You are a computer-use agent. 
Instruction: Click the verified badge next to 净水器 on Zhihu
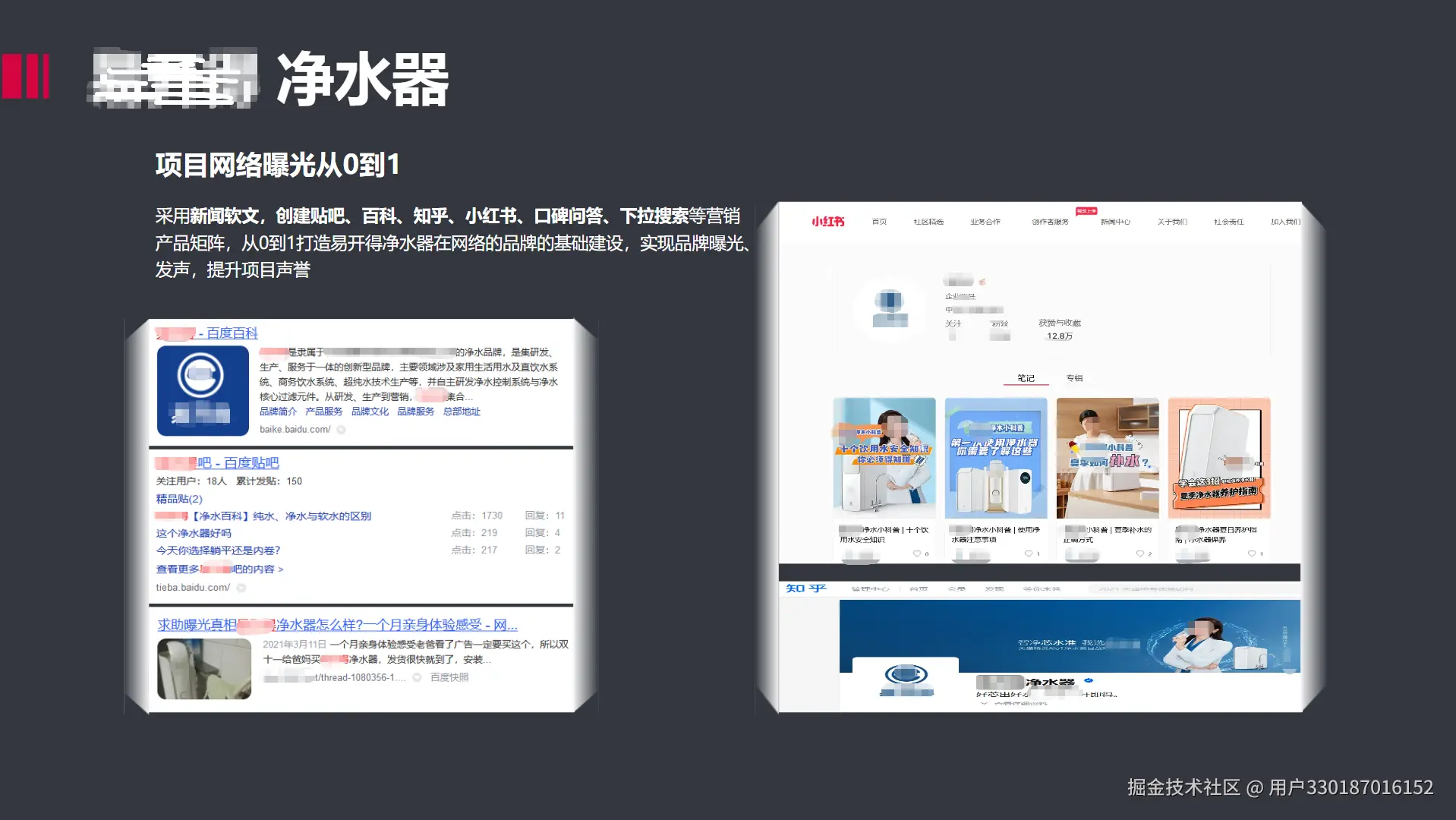[1089, 680]
